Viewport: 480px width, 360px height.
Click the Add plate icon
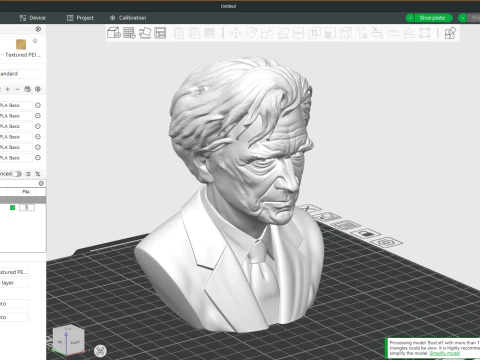tap(129, 33)
